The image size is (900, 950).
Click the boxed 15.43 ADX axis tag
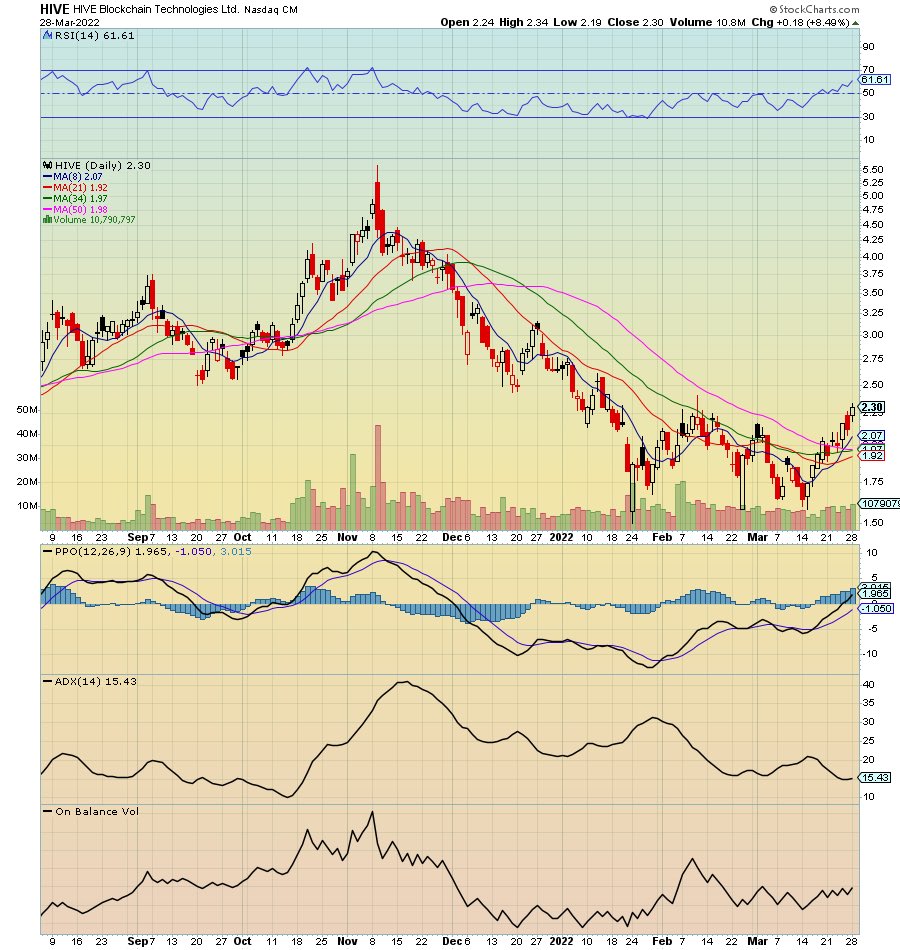875,777
